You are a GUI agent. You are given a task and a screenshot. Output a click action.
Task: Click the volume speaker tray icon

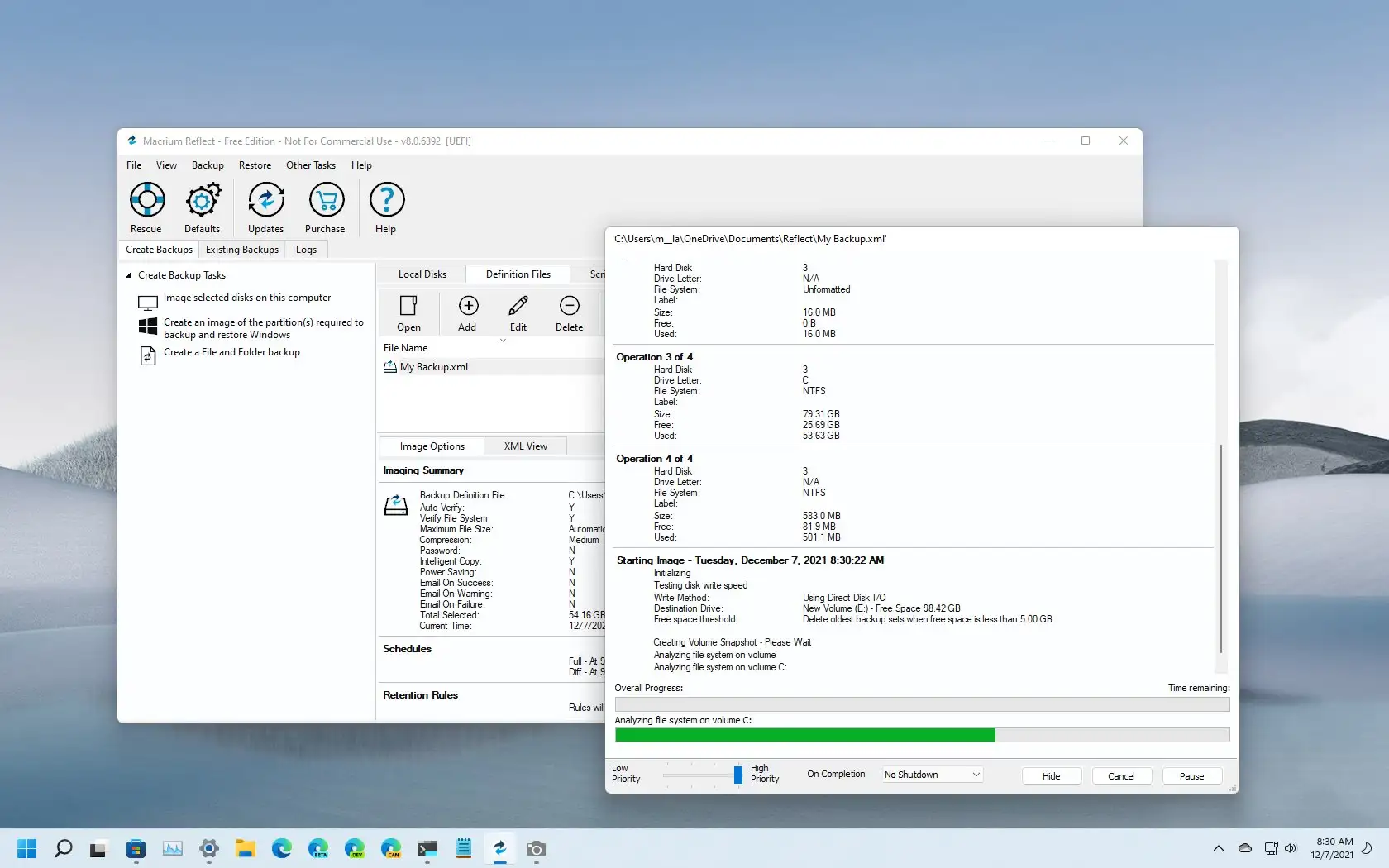(1291, 848)
